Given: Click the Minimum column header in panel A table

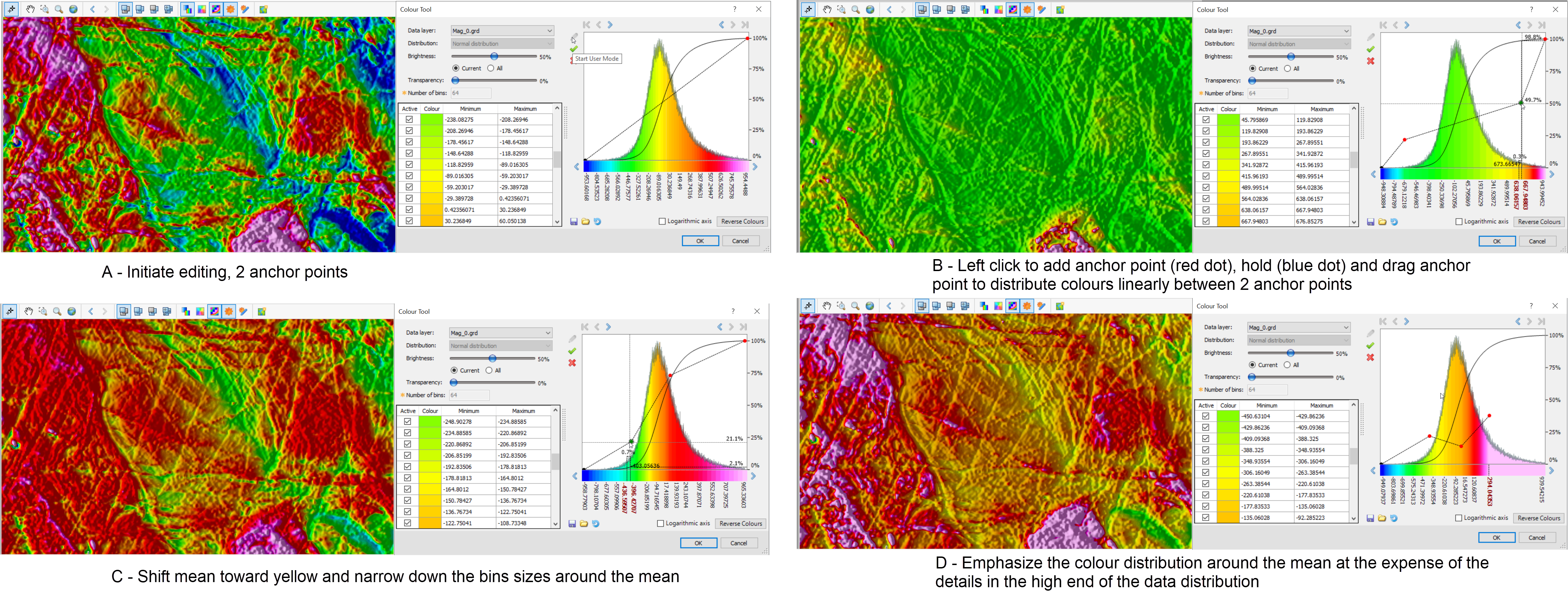Looking at the screenshot, I should [x=470, y=109].
